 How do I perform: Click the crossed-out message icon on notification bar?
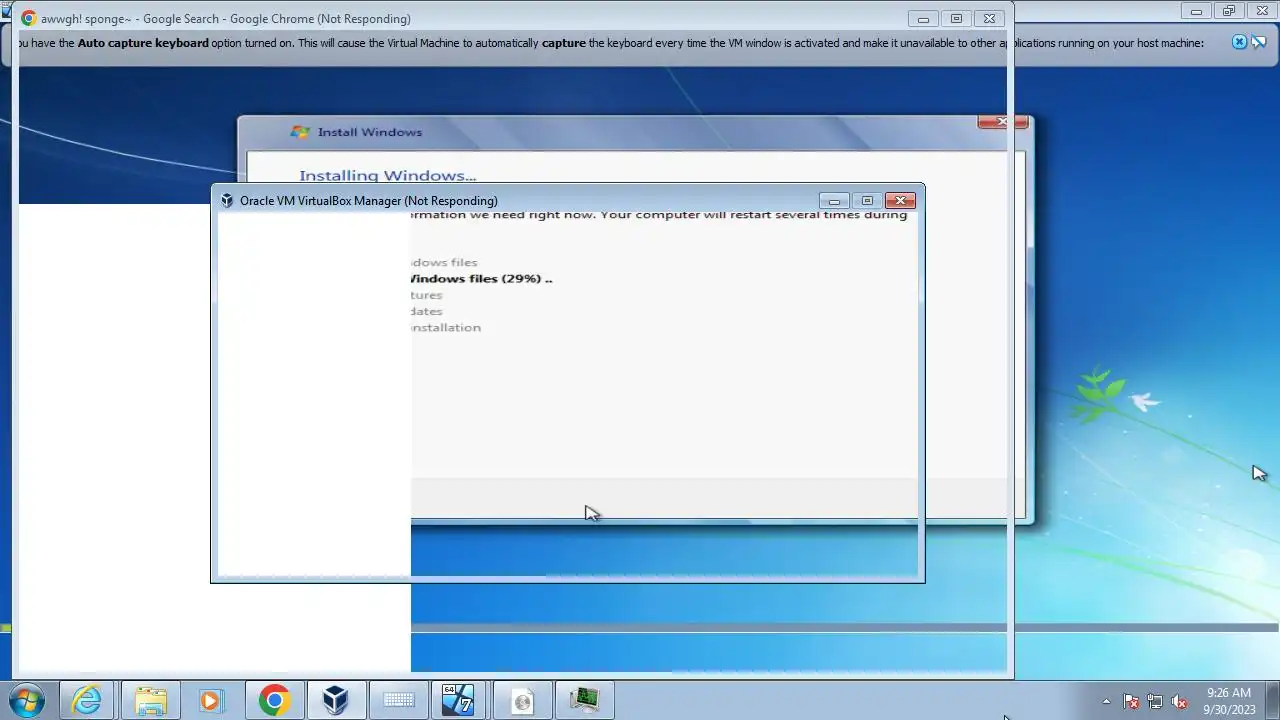tap(1260, 42)
